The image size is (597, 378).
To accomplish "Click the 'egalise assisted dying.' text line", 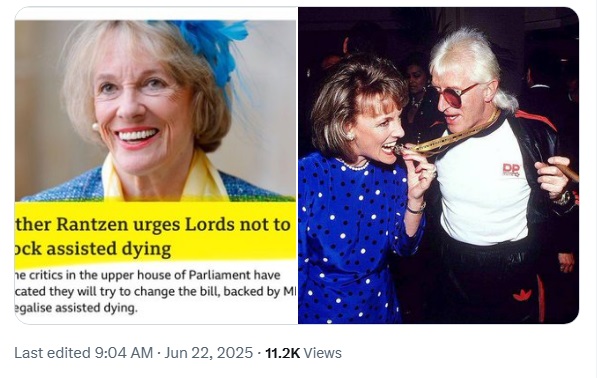I will click(x=76, y=308).
